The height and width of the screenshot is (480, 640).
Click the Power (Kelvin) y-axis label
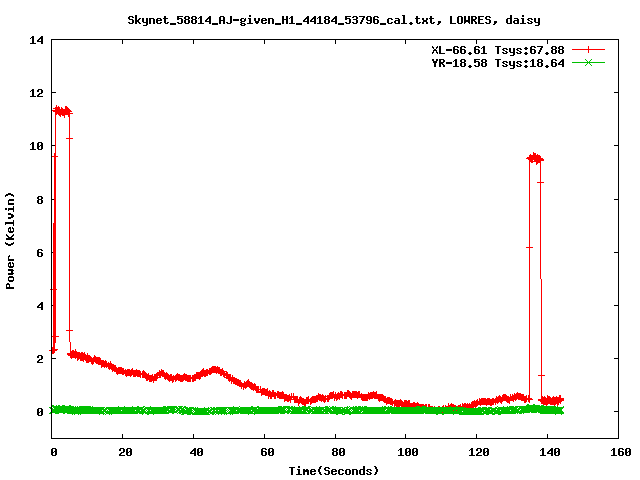pos(10,241)
